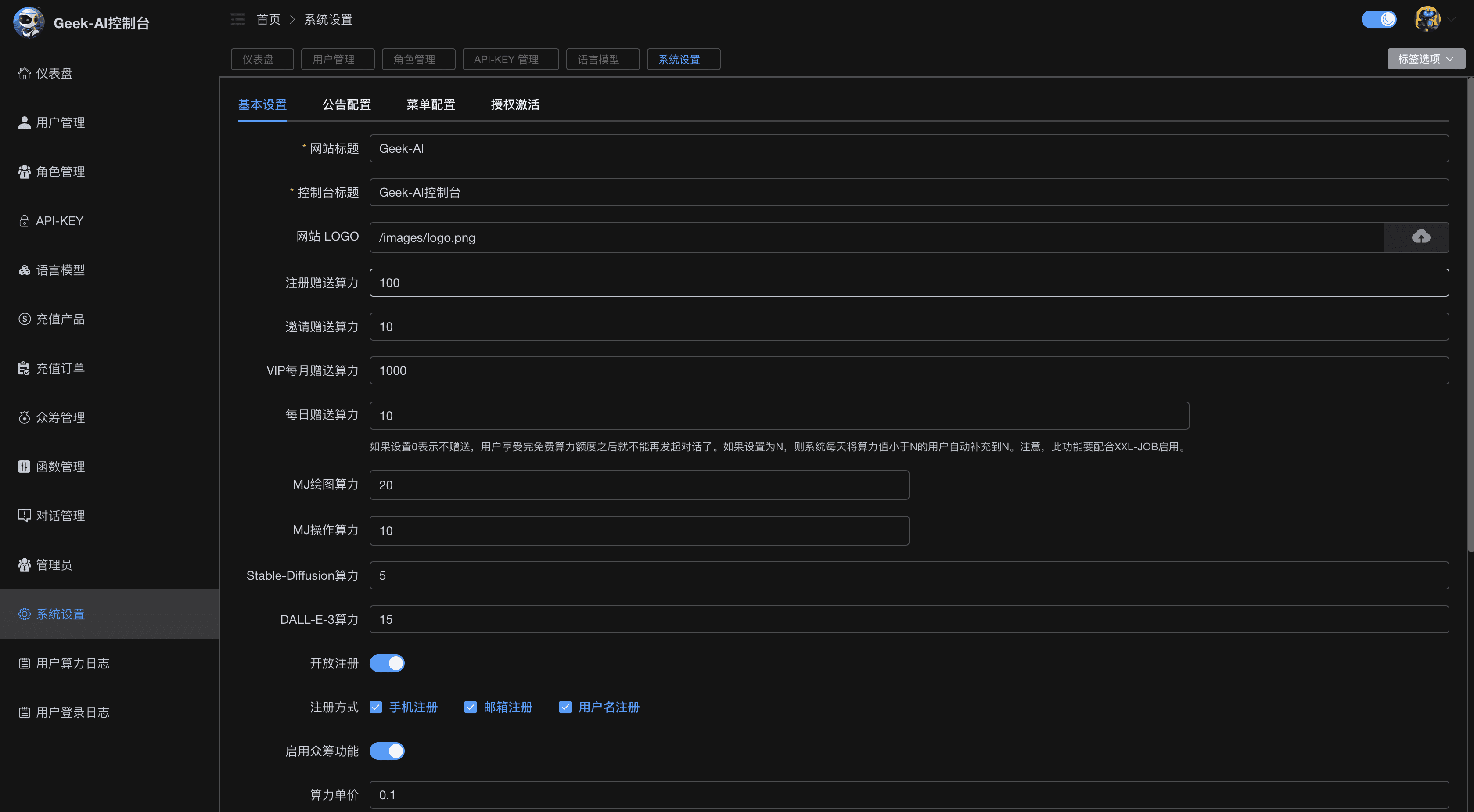Click the 首页 breadcrumb link
The width and height of the screenshot is (1474, 812).
click(x=268, y=19)
